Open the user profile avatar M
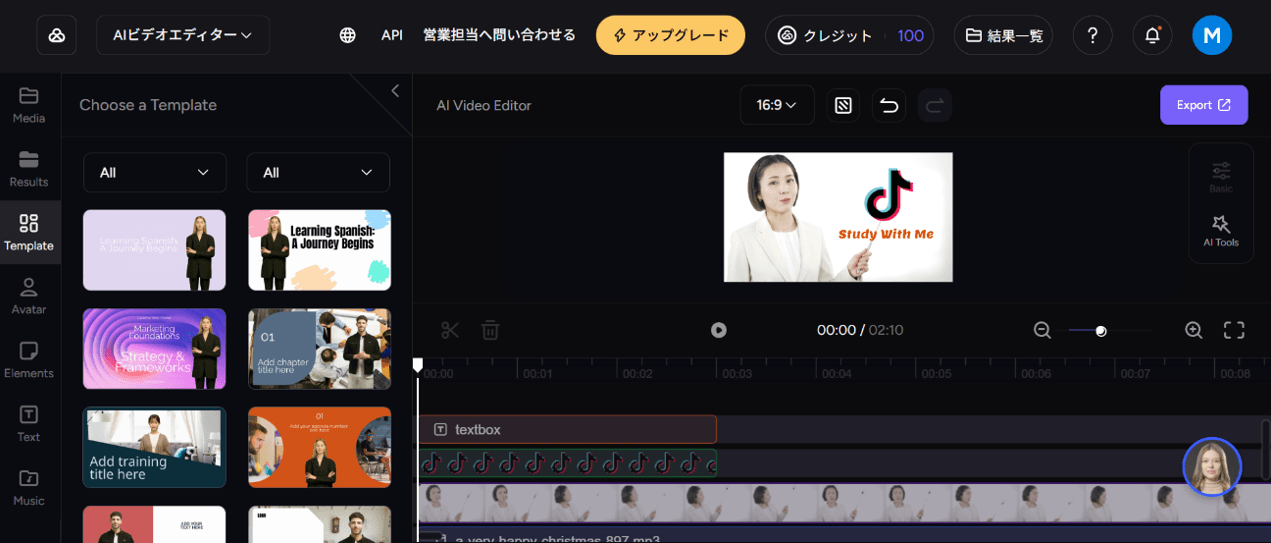The height and width of the screenshot is (543, 1271). click(x=1212, y=35)
